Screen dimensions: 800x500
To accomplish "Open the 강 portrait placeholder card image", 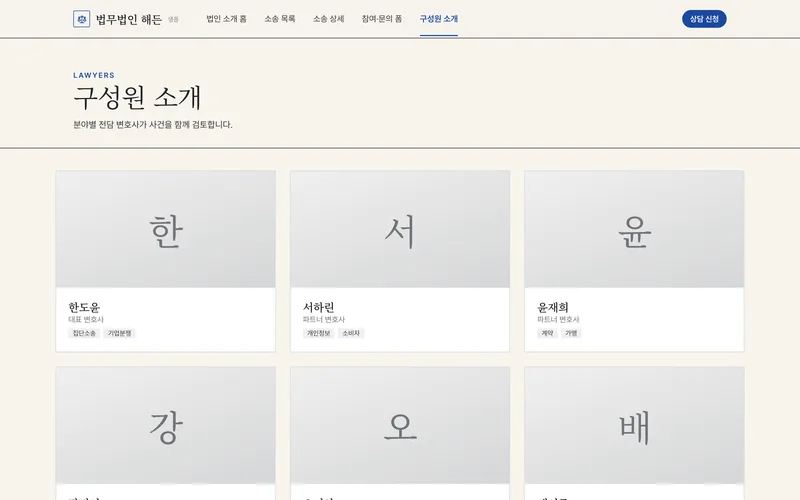I will tap(166, 425).
